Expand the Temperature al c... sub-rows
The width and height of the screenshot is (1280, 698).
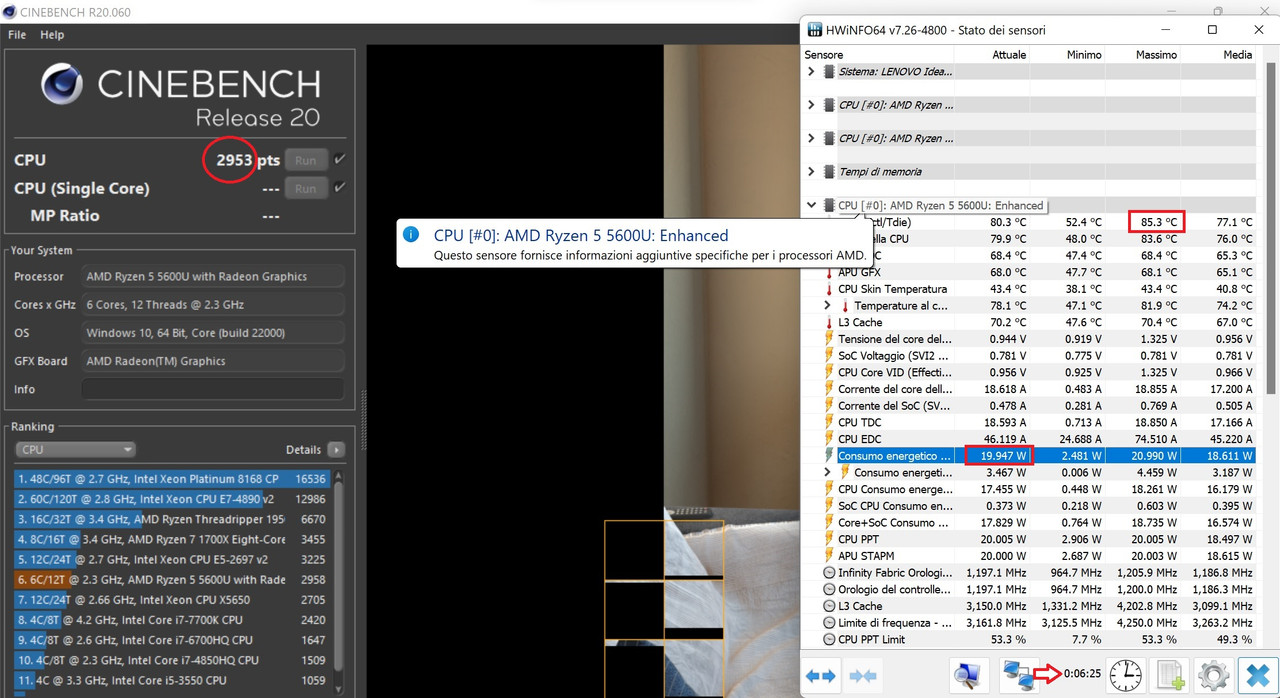827,306
